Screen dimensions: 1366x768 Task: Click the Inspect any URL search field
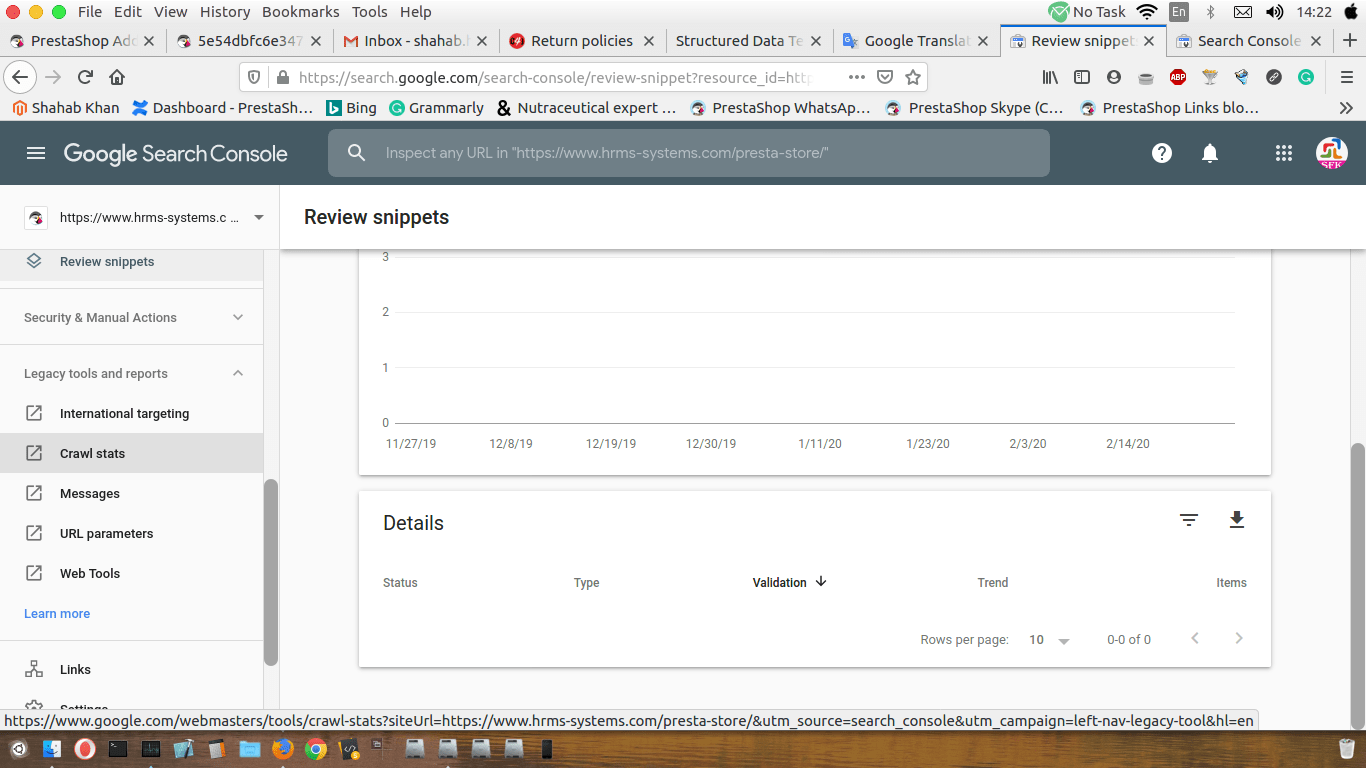point(689,153)
